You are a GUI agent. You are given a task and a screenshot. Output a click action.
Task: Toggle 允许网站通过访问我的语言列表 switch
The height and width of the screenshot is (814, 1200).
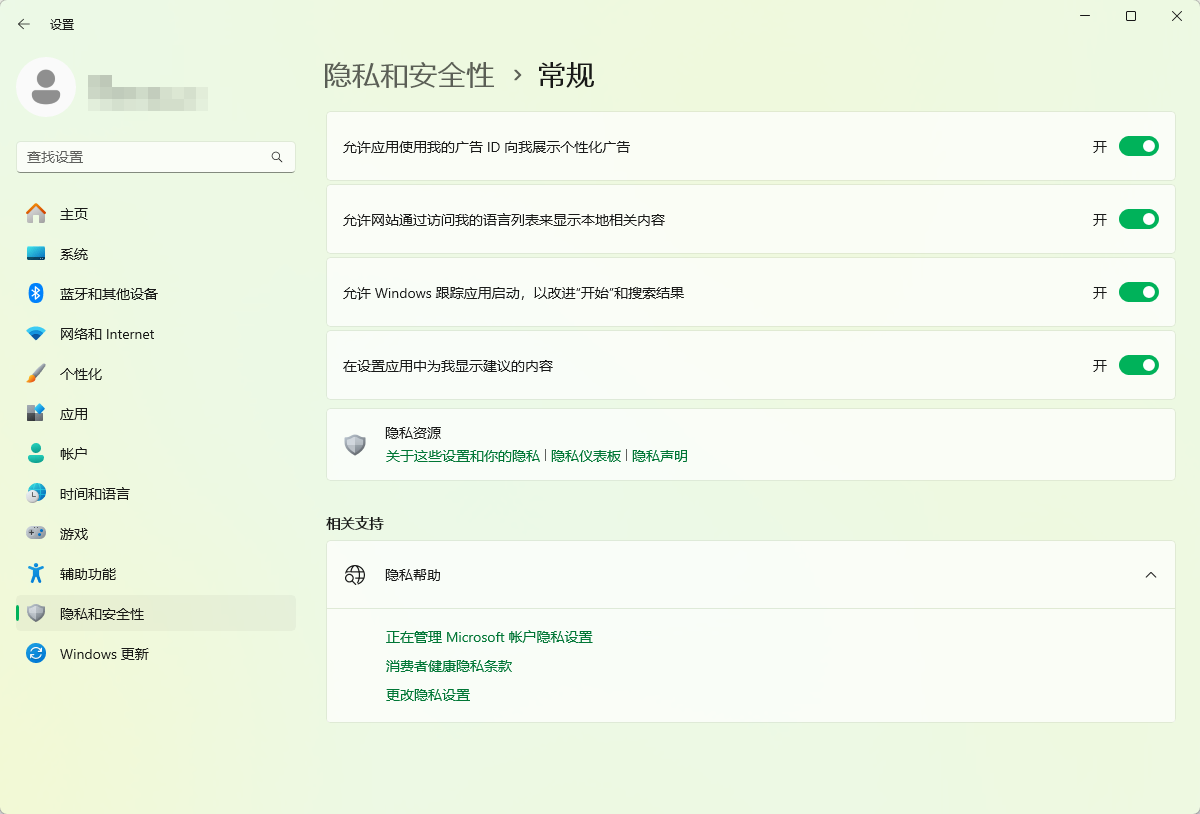pos(1138,219)
